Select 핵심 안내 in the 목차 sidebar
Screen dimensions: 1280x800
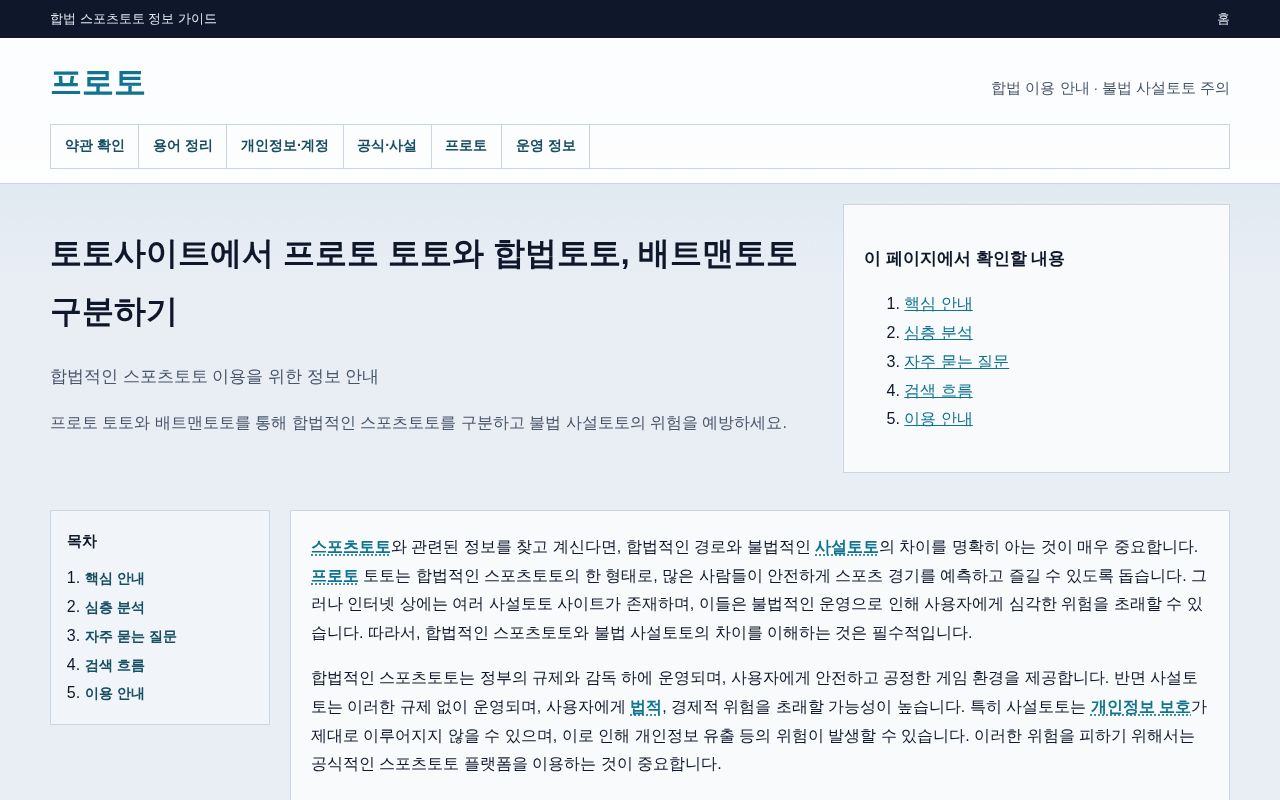[x=114, y=578]
